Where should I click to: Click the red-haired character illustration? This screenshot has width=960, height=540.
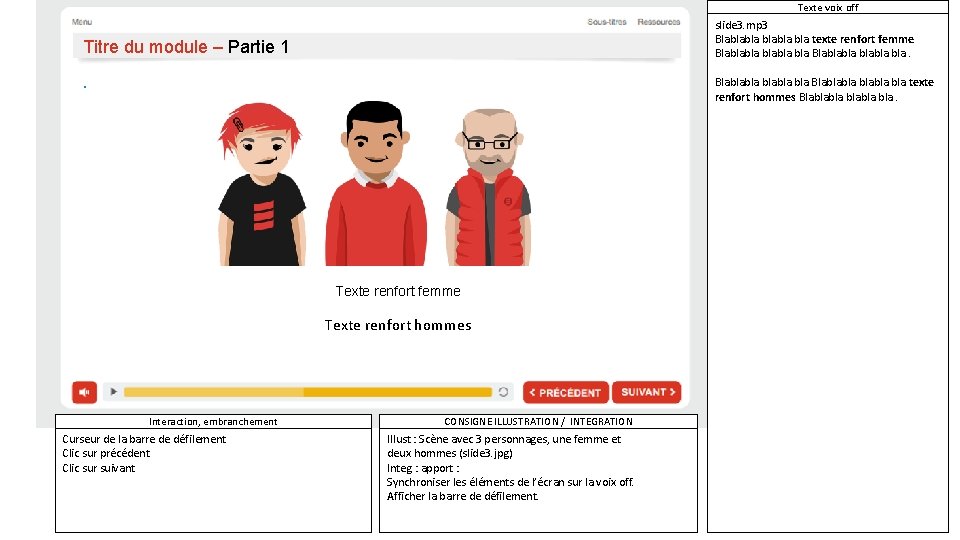point(262,184)
